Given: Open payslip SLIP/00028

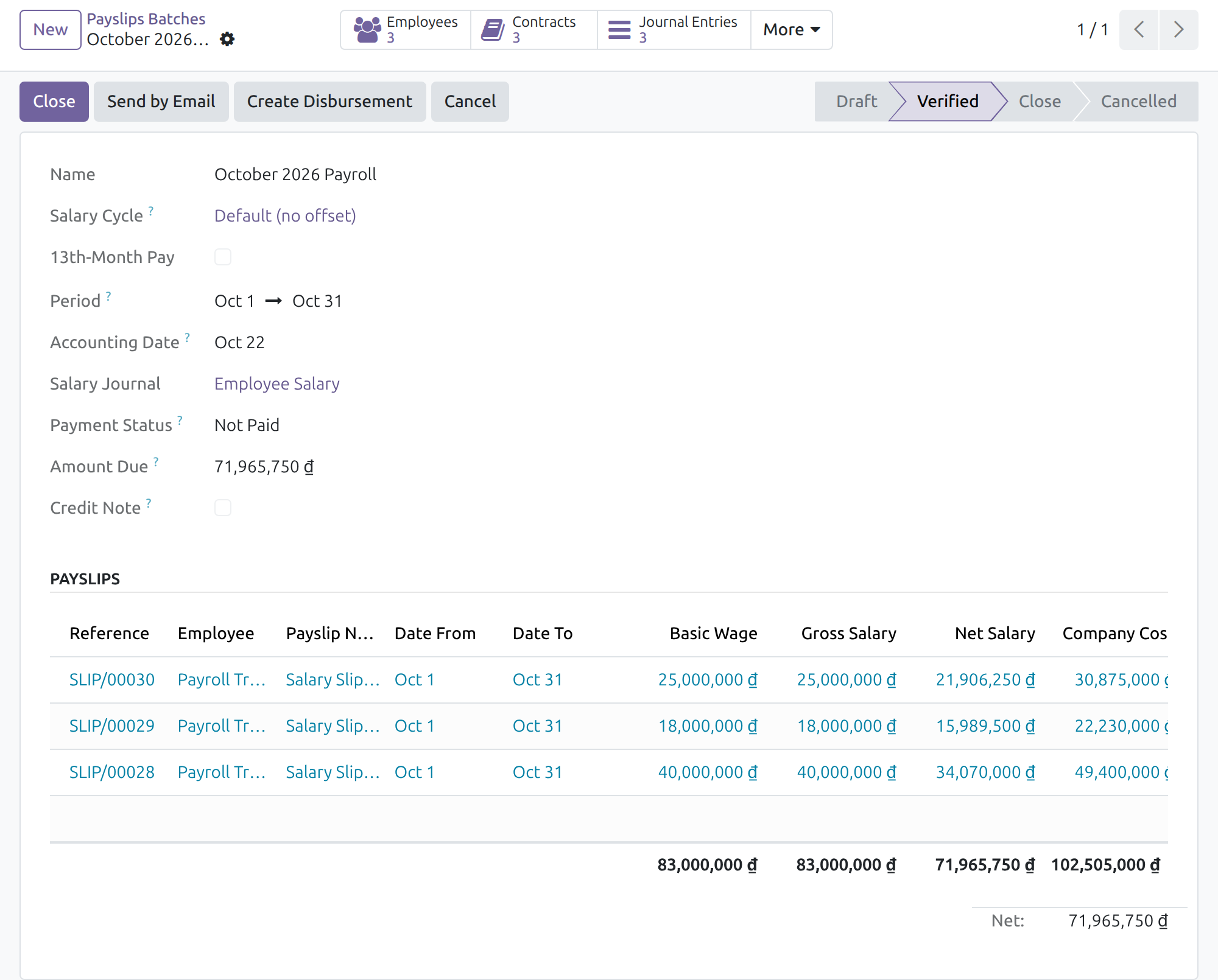Looking at the screenshot, I should (x=112, y=772).
